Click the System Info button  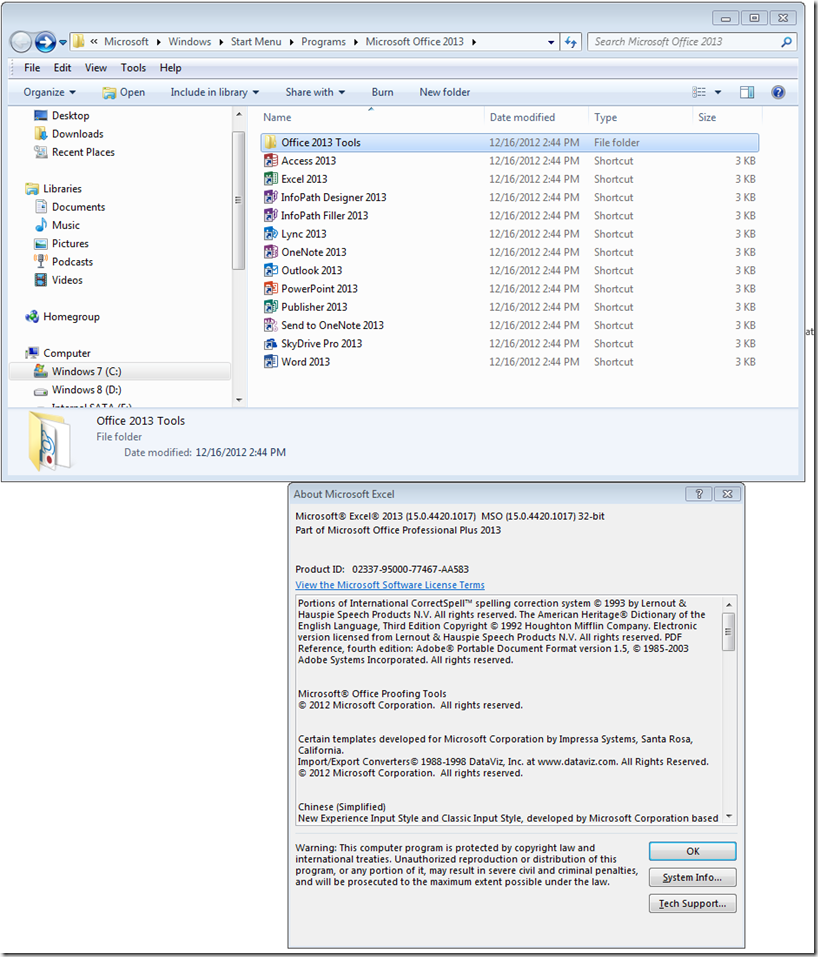pos(692,877)
